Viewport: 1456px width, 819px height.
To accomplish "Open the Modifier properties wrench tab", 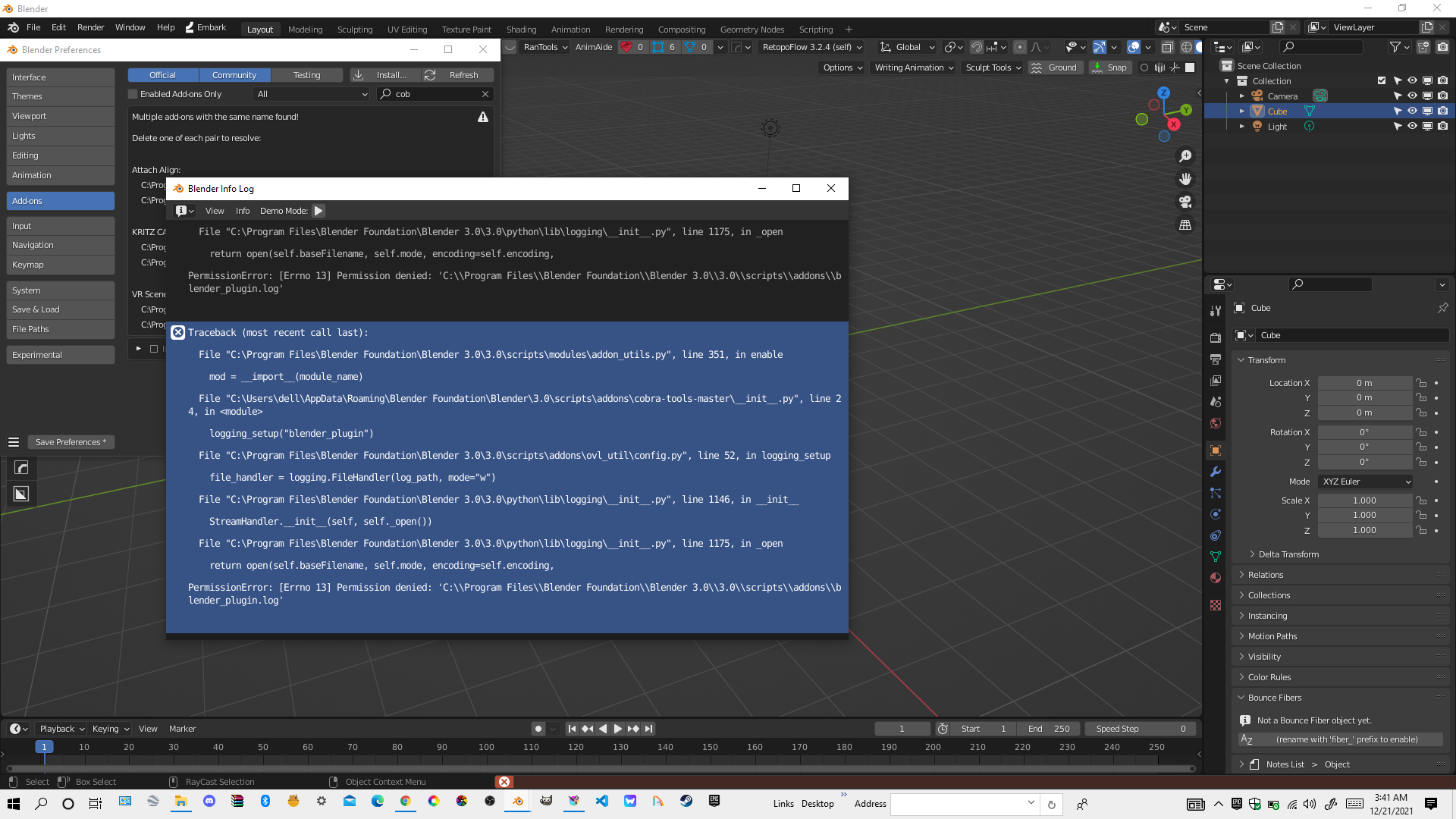I will pos(1216,472).
